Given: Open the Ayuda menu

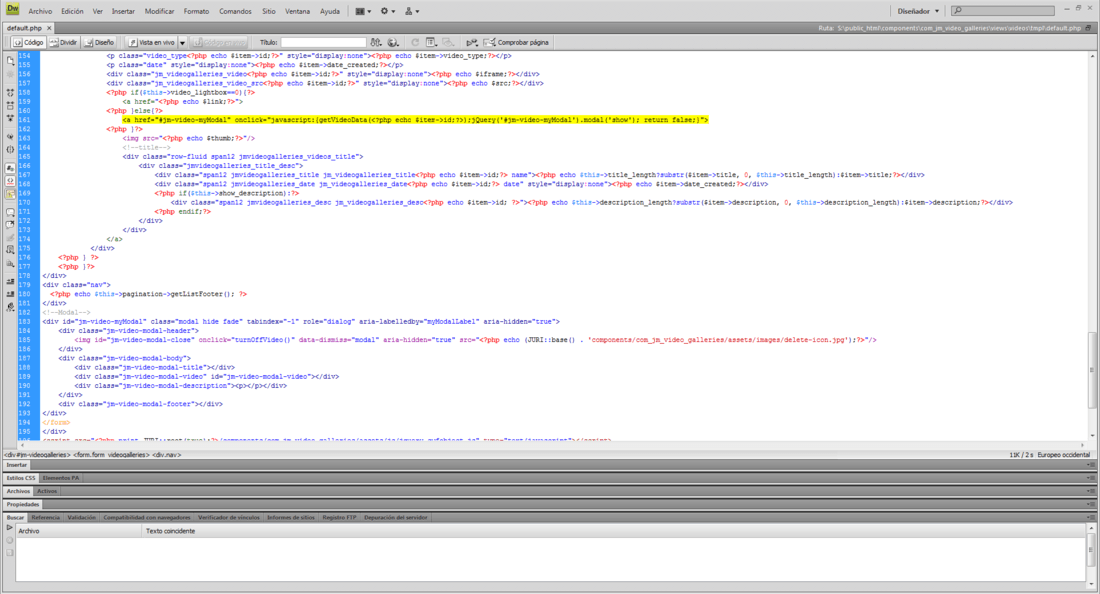Looking at the screenshot, I should coord(330,11).
